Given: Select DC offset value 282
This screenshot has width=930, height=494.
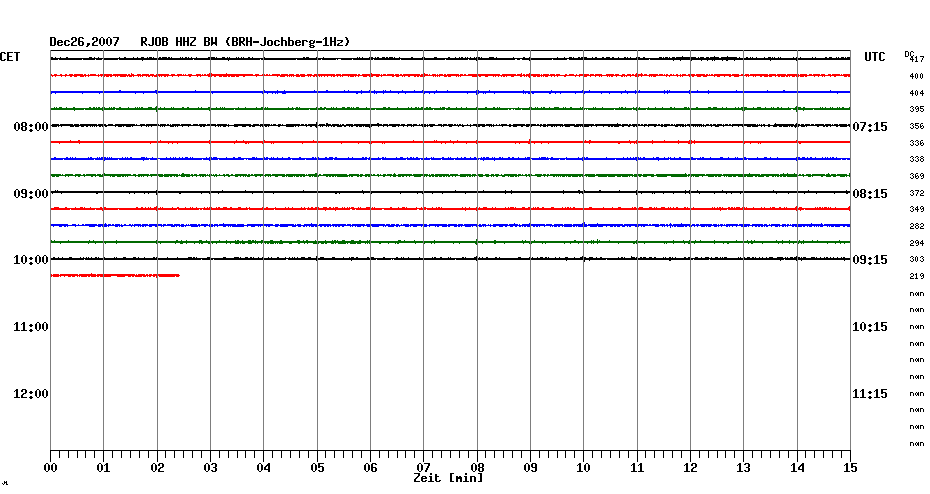Looking at the screenshot, I should click(x=917, y=226).
